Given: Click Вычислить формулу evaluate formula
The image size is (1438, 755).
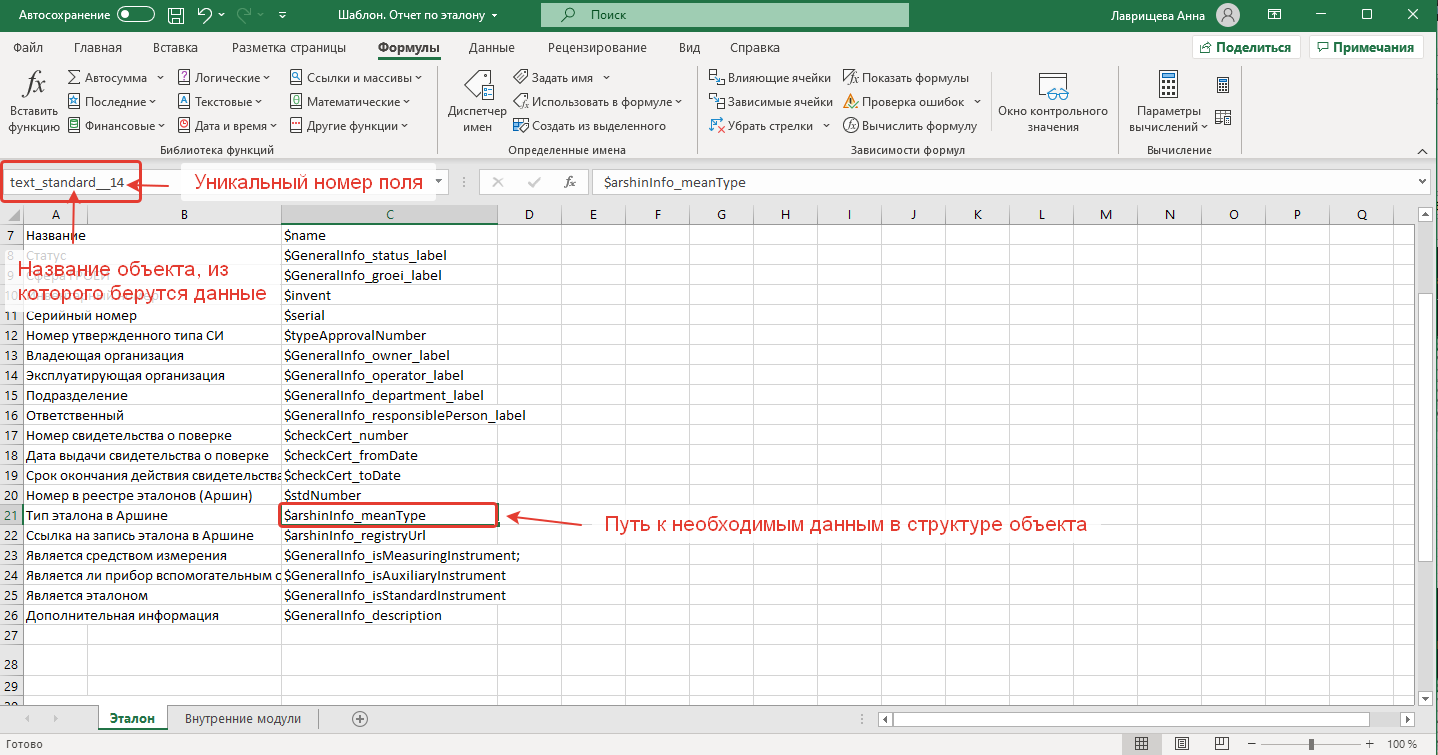Looking at the screenshot, I should point(910,126).
